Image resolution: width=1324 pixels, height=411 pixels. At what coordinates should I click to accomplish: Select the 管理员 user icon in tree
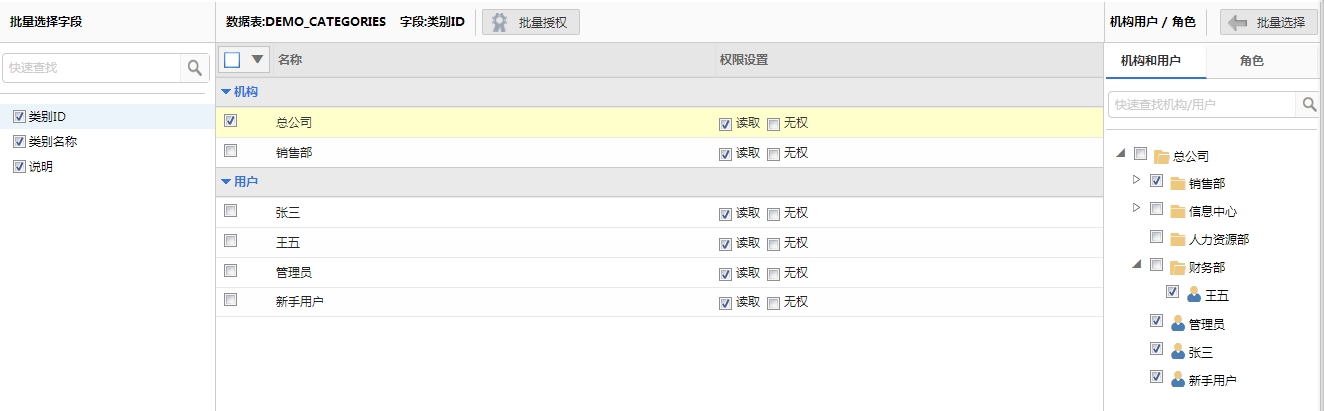(1177, 323)
